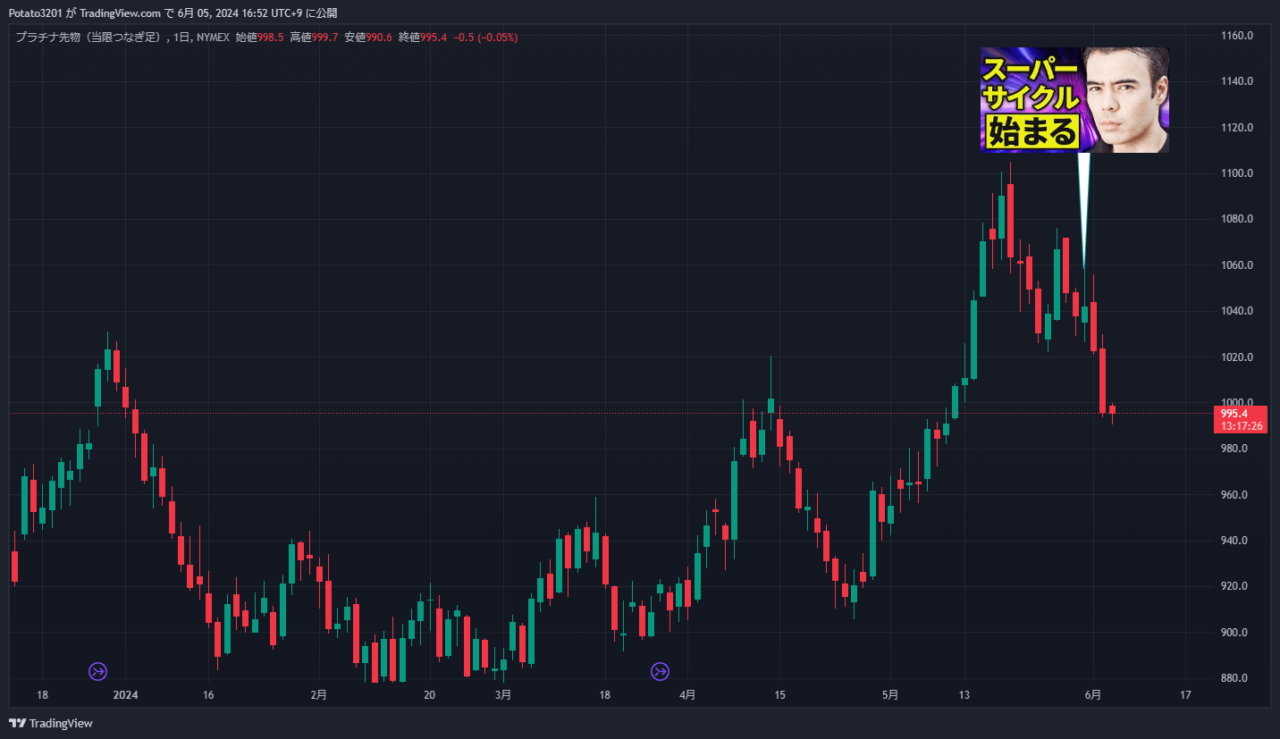
Task: Click the 1160.0 label on price axis
Action: [x=1237, y=36]
